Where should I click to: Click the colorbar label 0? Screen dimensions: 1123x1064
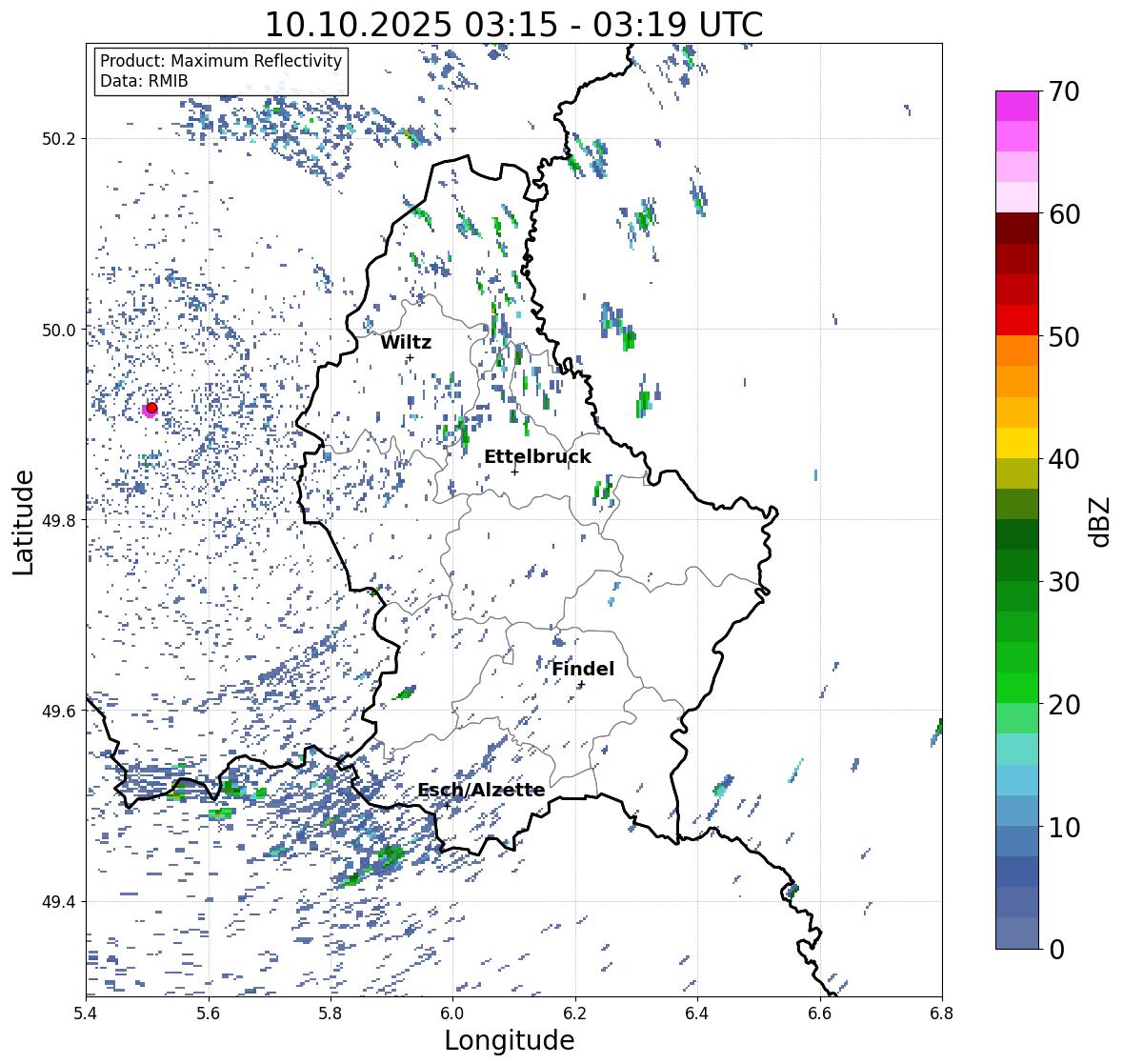click(x=1056, y=950)
